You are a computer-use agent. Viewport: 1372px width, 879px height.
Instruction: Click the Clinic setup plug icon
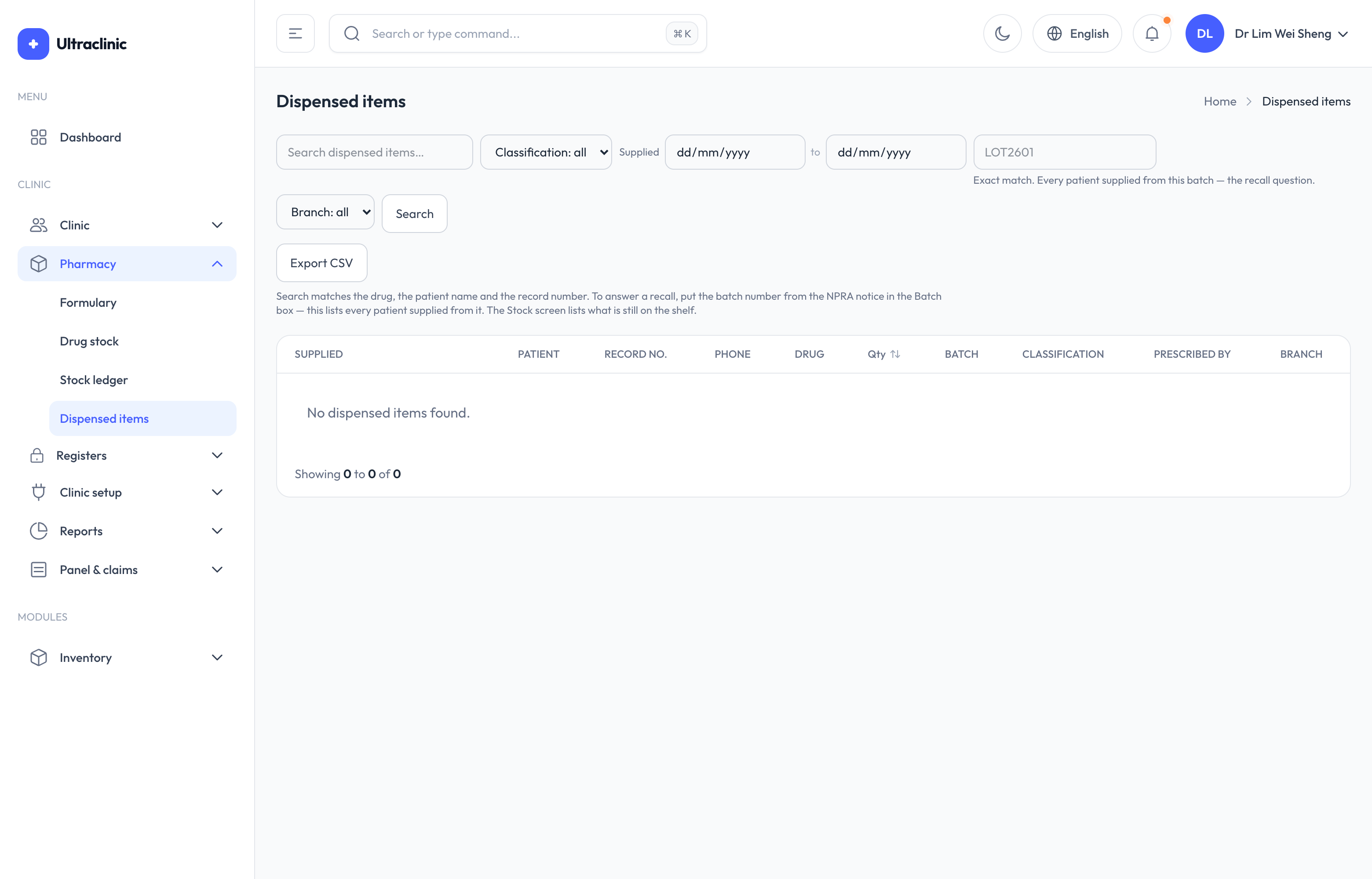point(38,492)
